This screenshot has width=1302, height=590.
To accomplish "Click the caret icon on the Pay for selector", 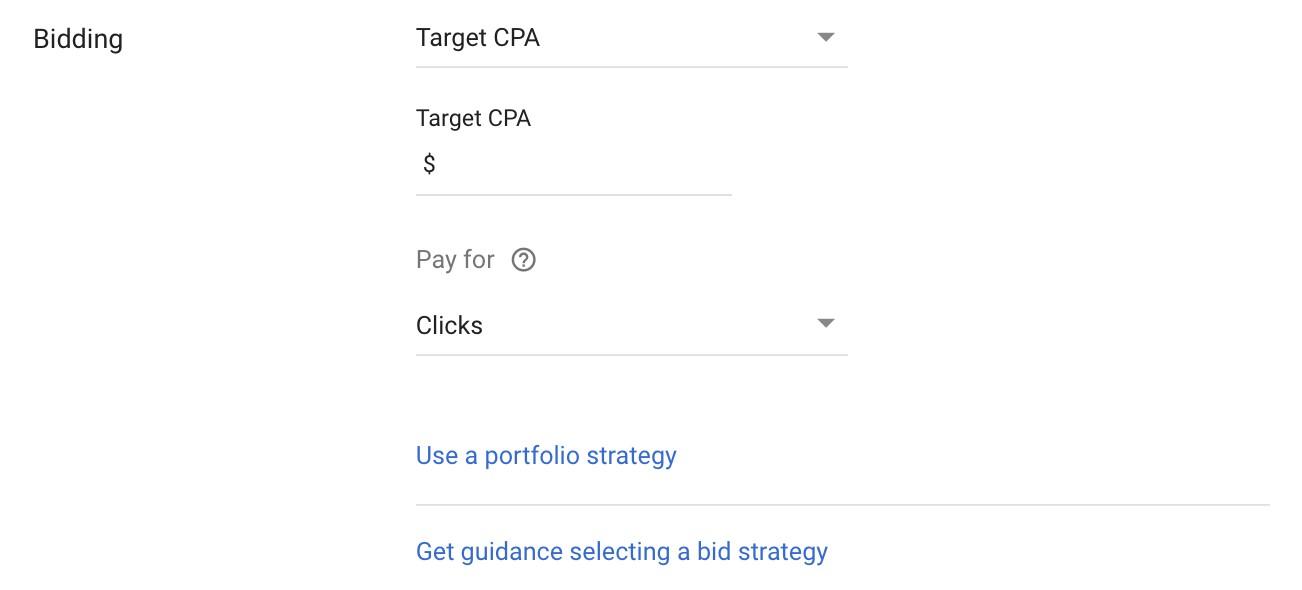I will [x=826, y=323].
